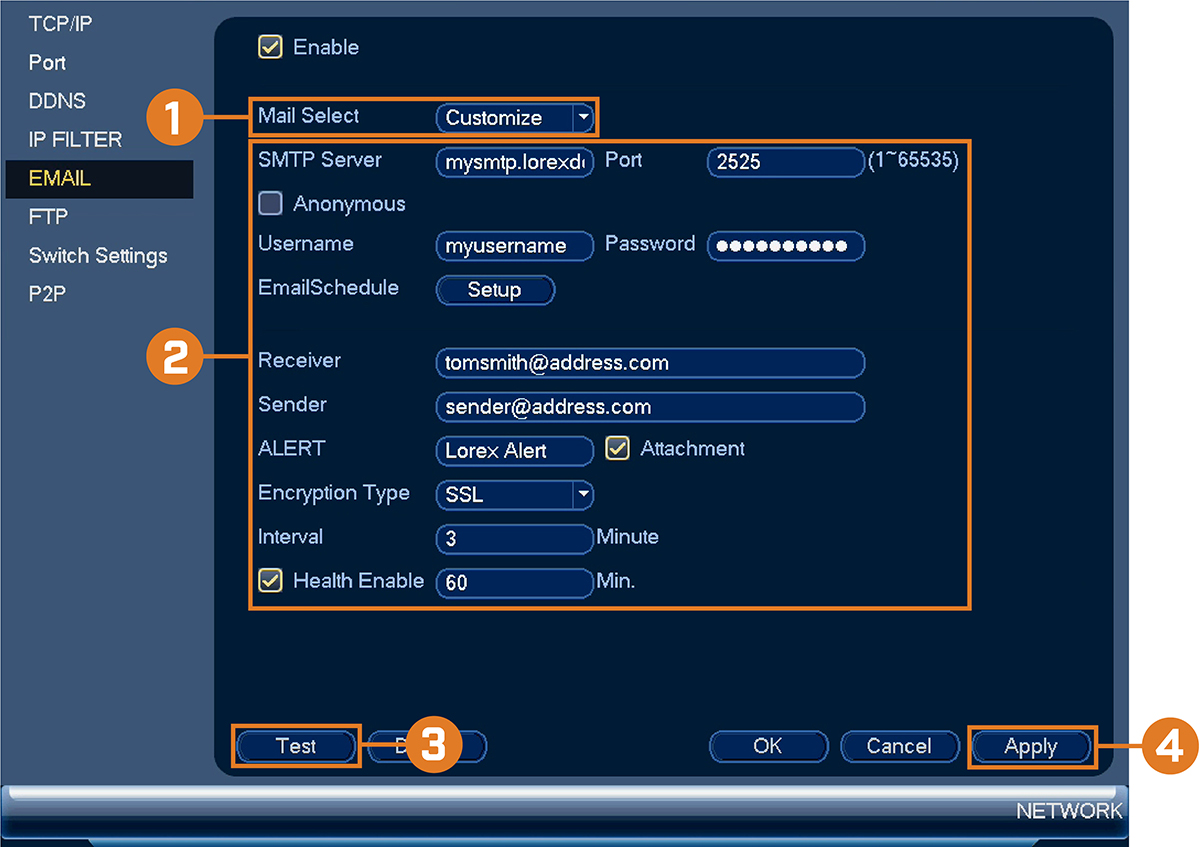Open the TCP/IP settings page

point(61,24)
